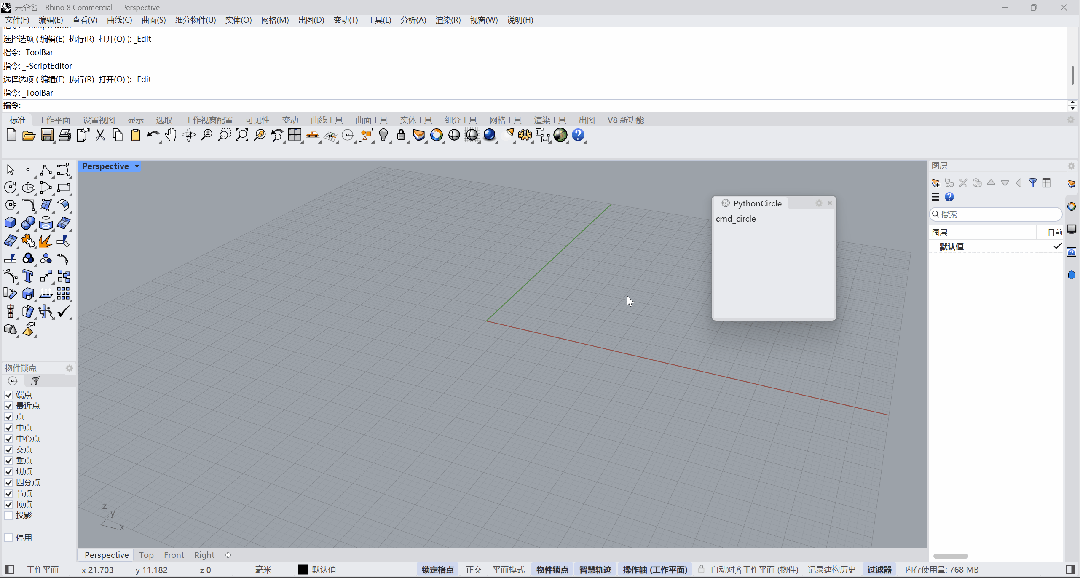Click the layer search input field

[x=1000, y=214]
